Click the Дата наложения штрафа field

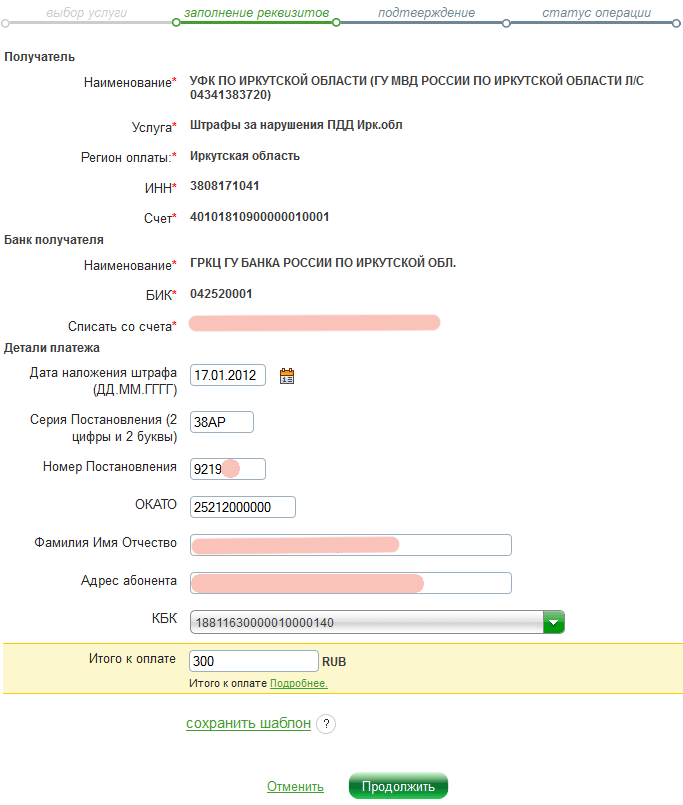click(228, 376)
